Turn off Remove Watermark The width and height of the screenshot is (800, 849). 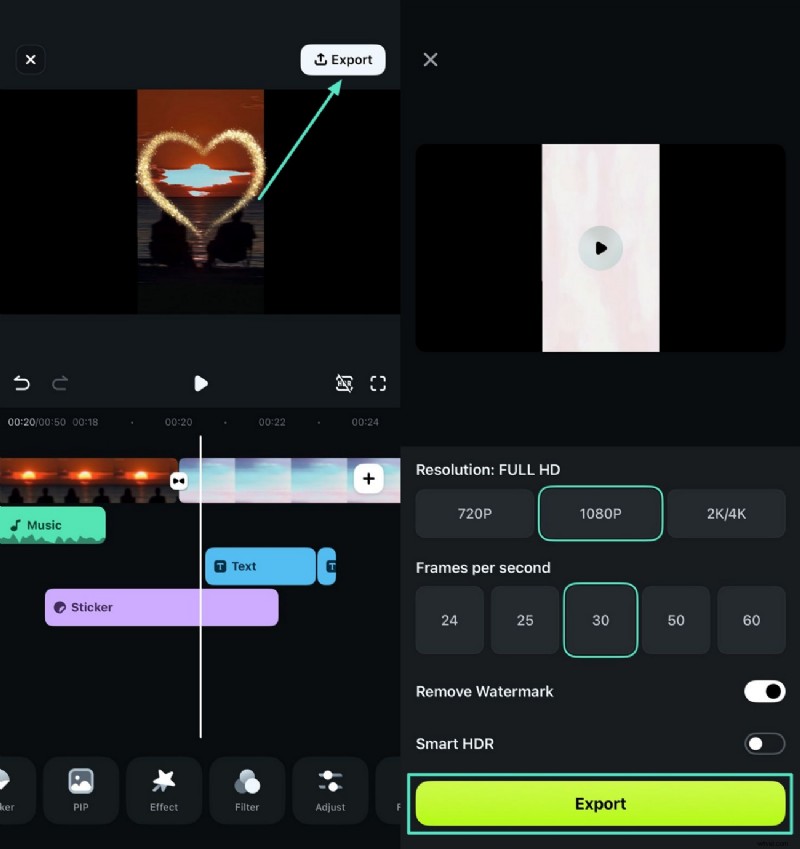(x=764, y=691)
